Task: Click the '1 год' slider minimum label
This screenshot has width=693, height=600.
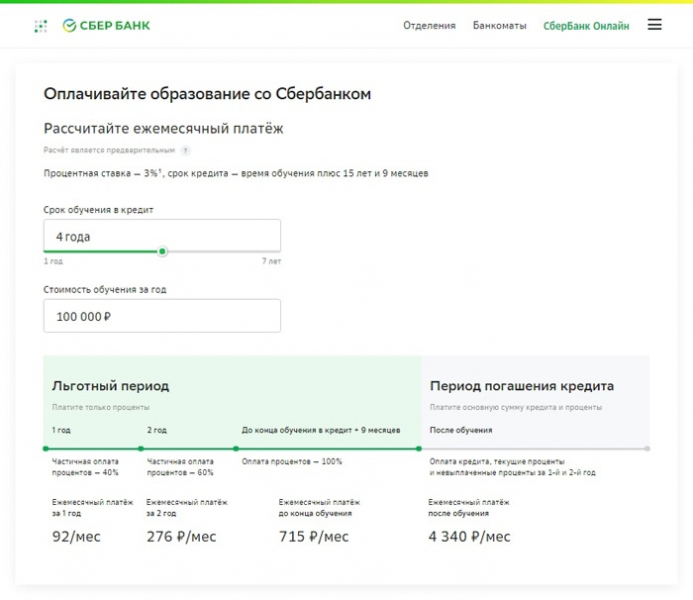Action: click(53, 261)
